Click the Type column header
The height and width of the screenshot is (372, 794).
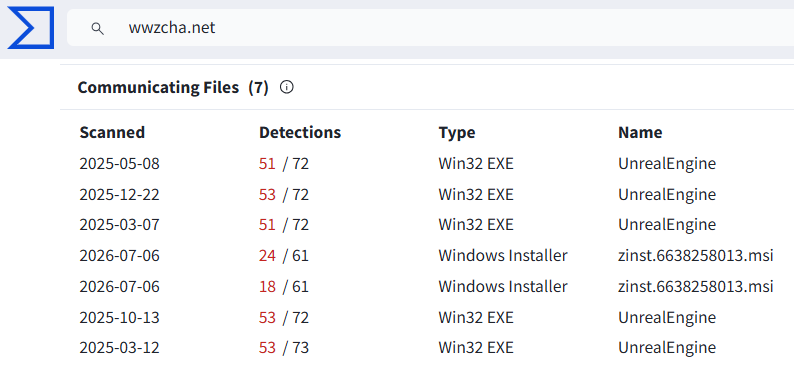pyautogui.click(x=457, y=133)
